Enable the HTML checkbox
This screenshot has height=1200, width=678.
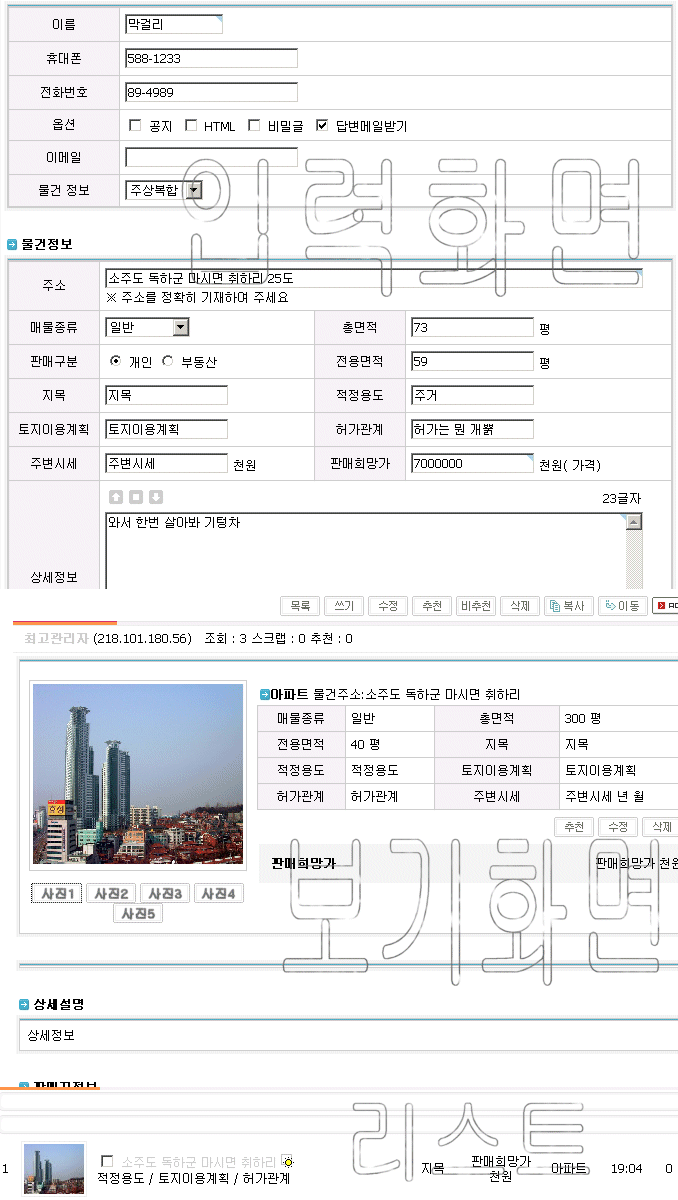[x=191, y=126]
